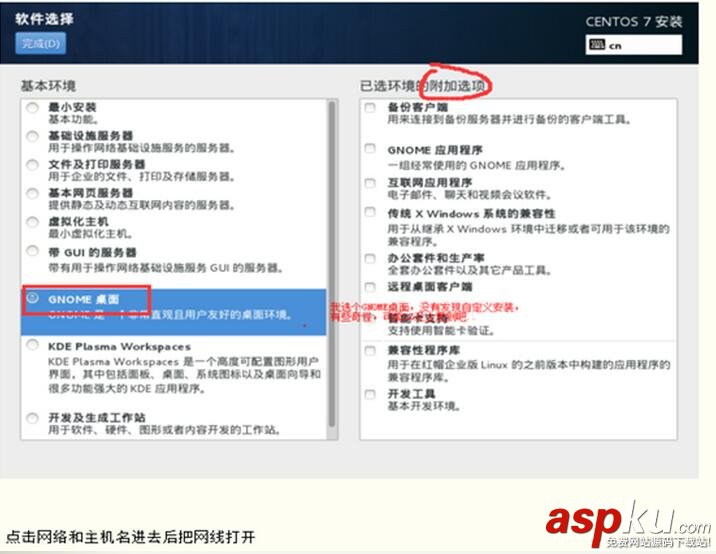
Task: Click description 用于软件、硬件、图形或者内容开发的工作站
Action: [x=165, y=429]
